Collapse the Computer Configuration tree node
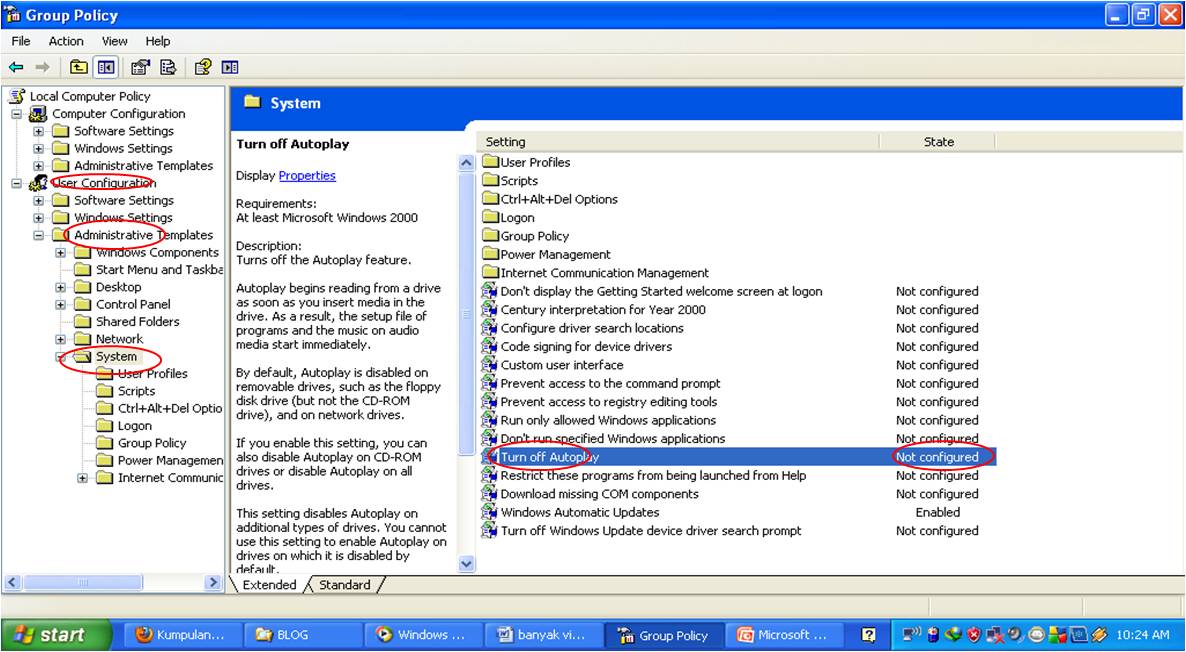Viewport: 1186px width, 652px height. 17,113
